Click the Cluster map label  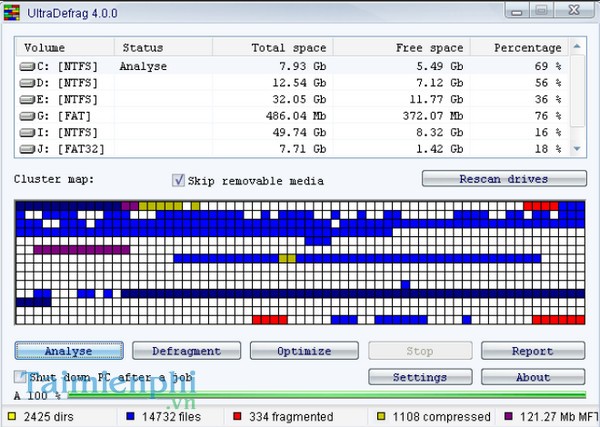(54, 179)
